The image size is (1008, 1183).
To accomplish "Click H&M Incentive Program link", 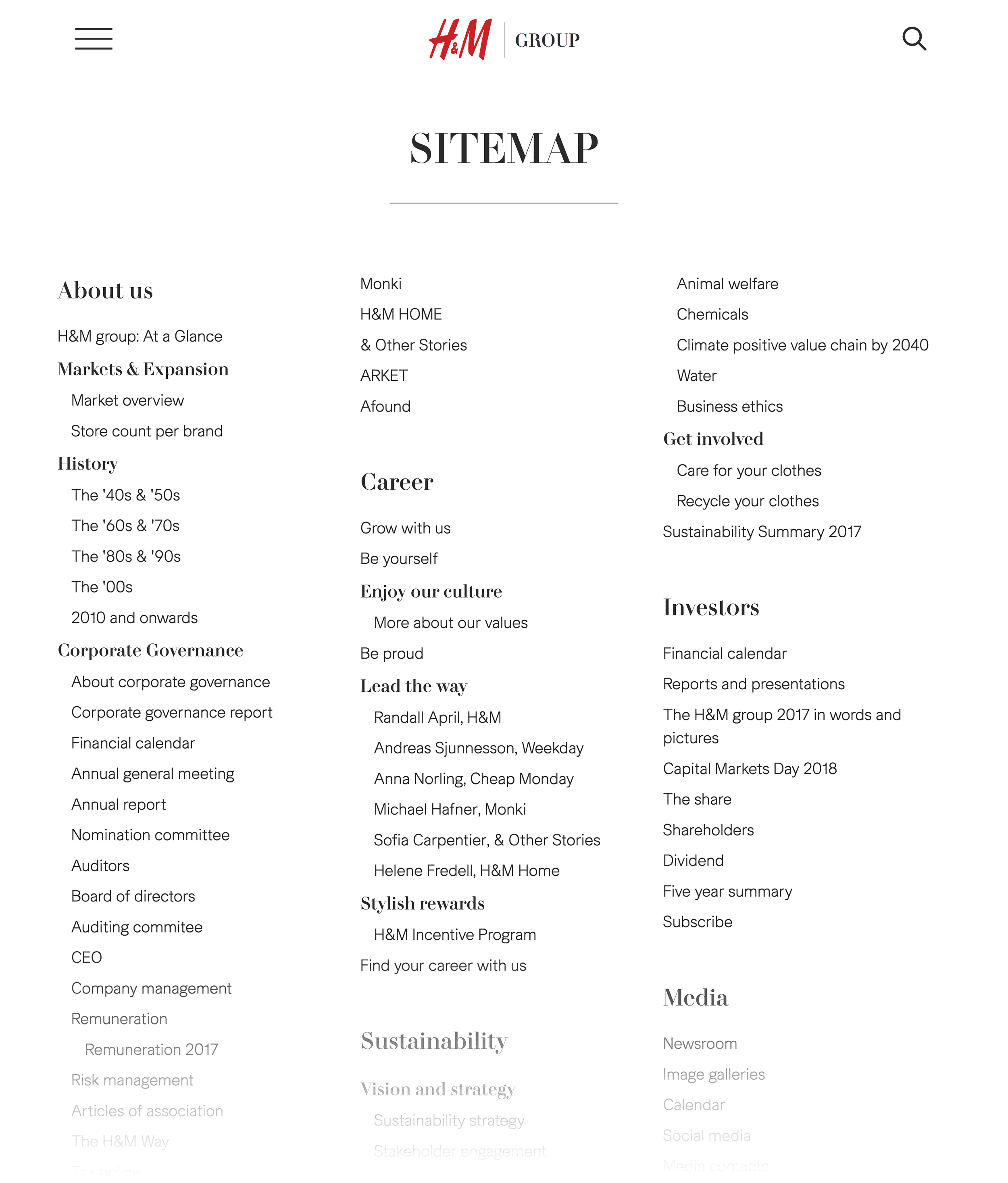I will [455, 935].
